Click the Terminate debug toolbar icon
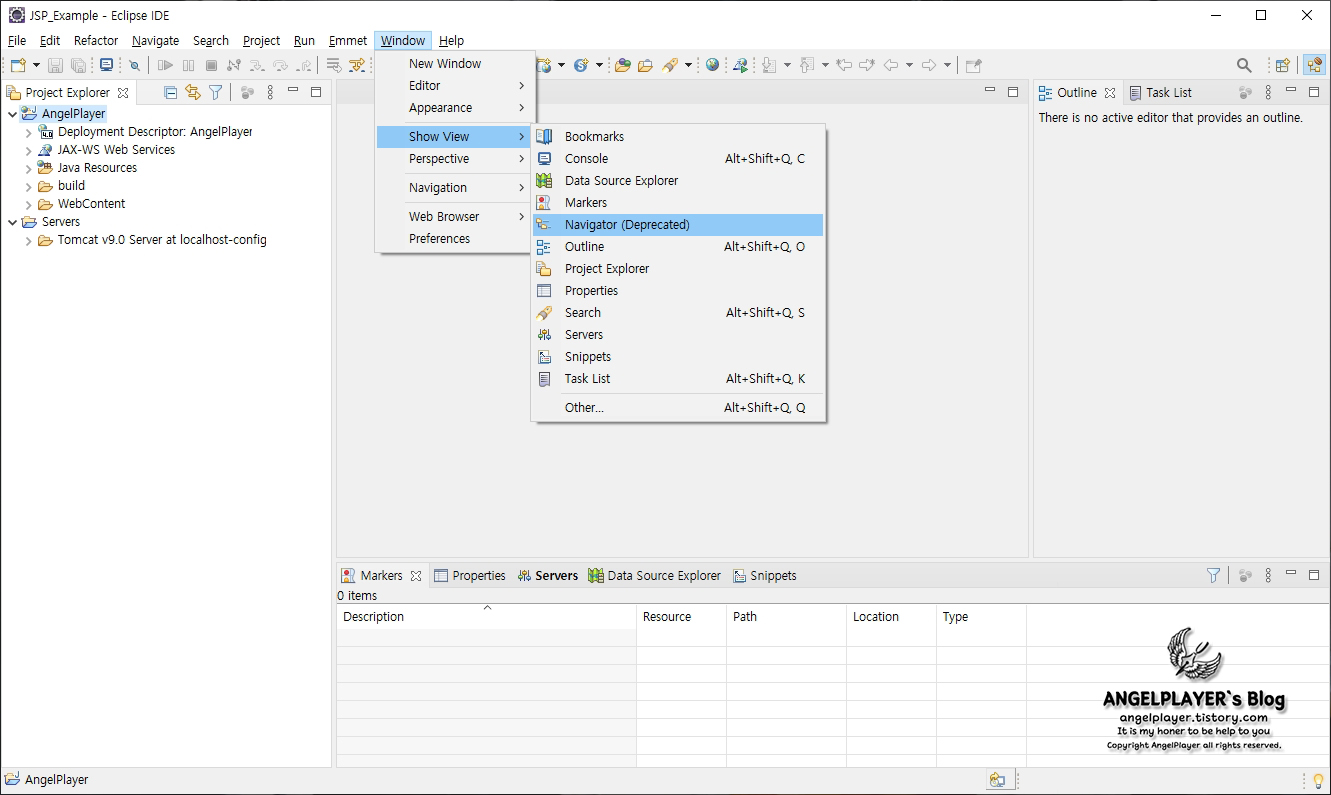The image size is (1331, 795). (211, 65)
